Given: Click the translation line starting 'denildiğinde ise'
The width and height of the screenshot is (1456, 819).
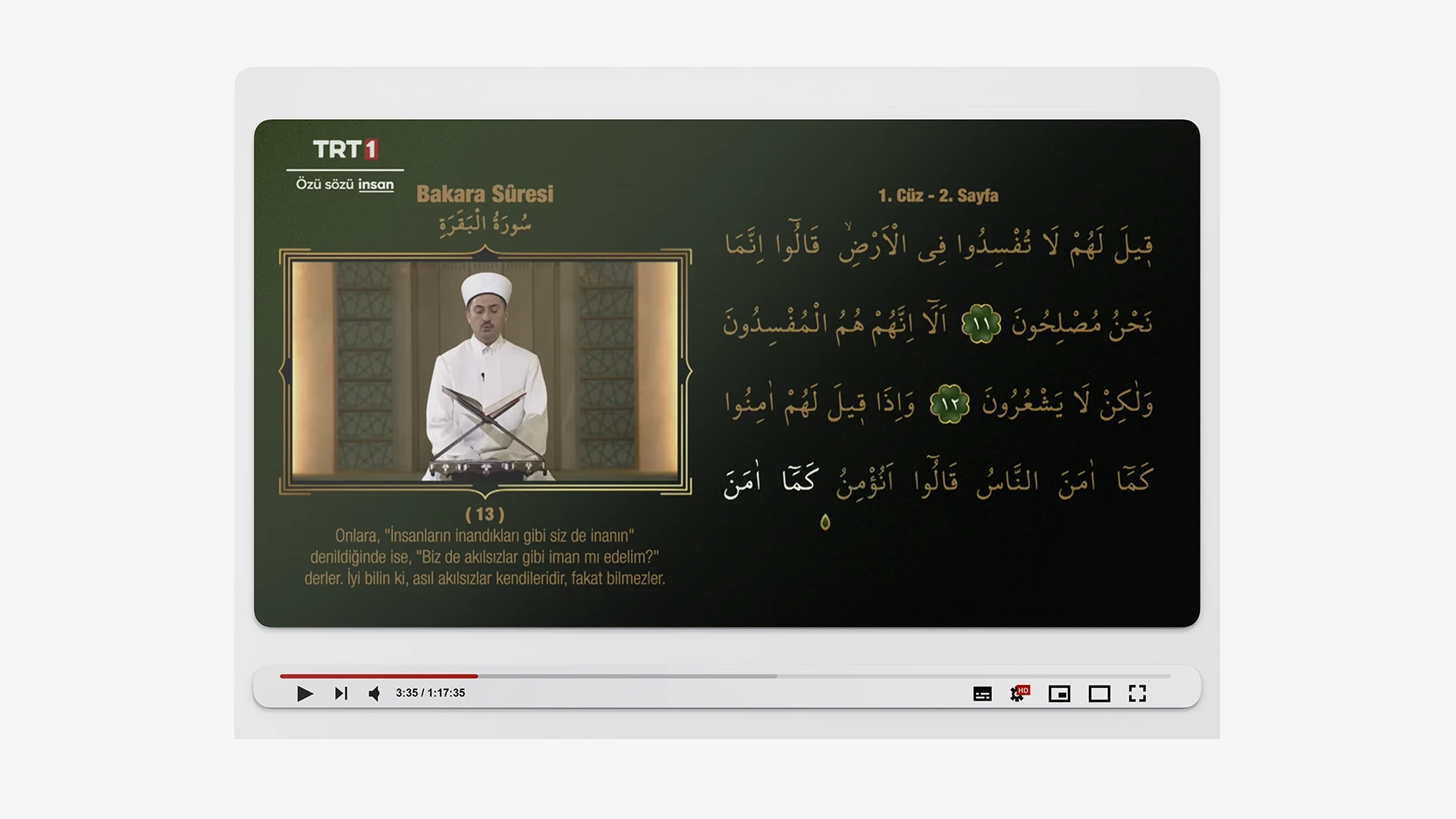Looking at the screenshot, I should (x=485, y=557).
